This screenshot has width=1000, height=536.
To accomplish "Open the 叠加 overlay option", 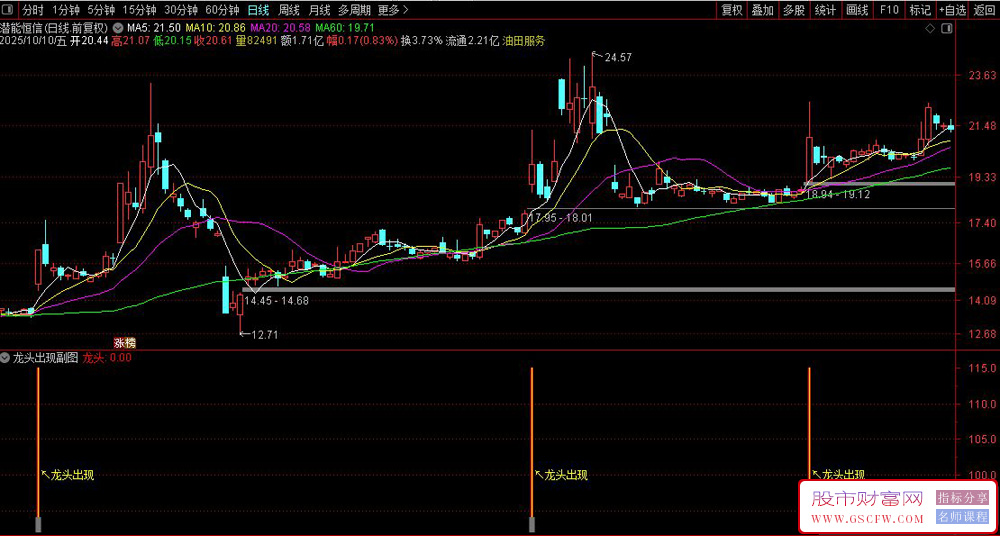I will coord(762,10).
